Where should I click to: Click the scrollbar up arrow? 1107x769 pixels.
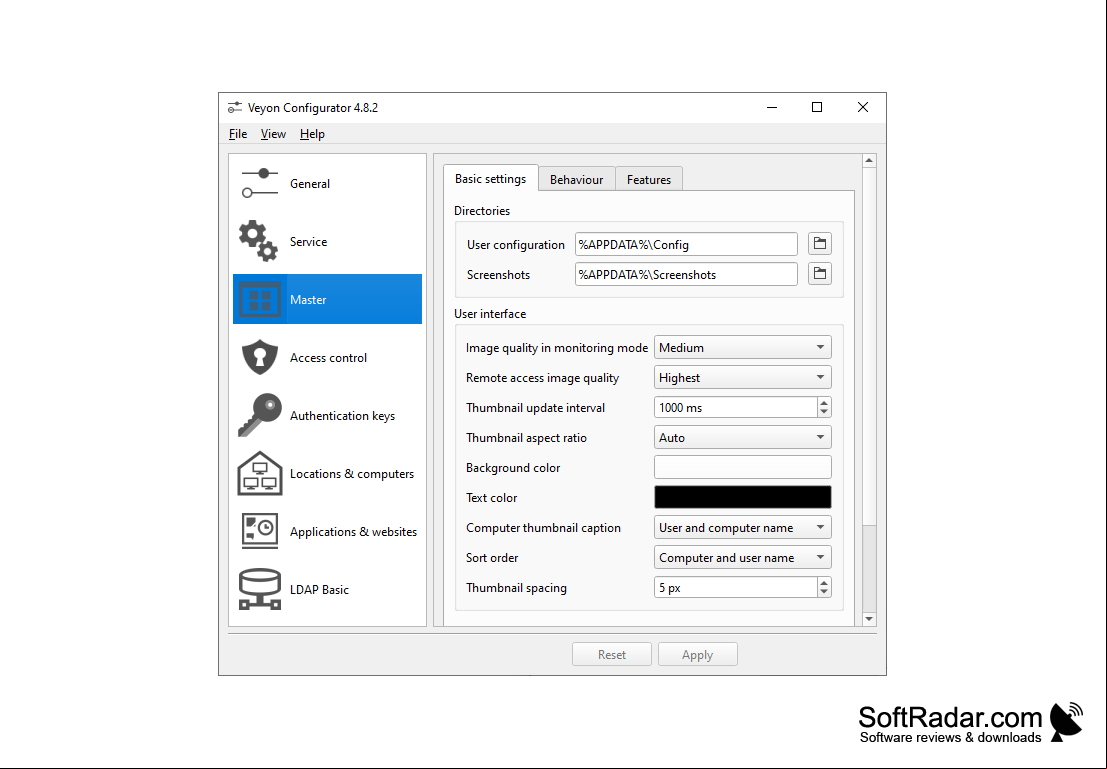[x=869, y=161]
